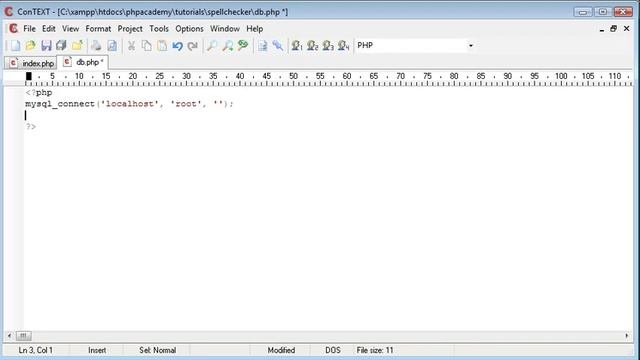Click the DOS file format indicator
640x360 pixels.
coord(333,350)
